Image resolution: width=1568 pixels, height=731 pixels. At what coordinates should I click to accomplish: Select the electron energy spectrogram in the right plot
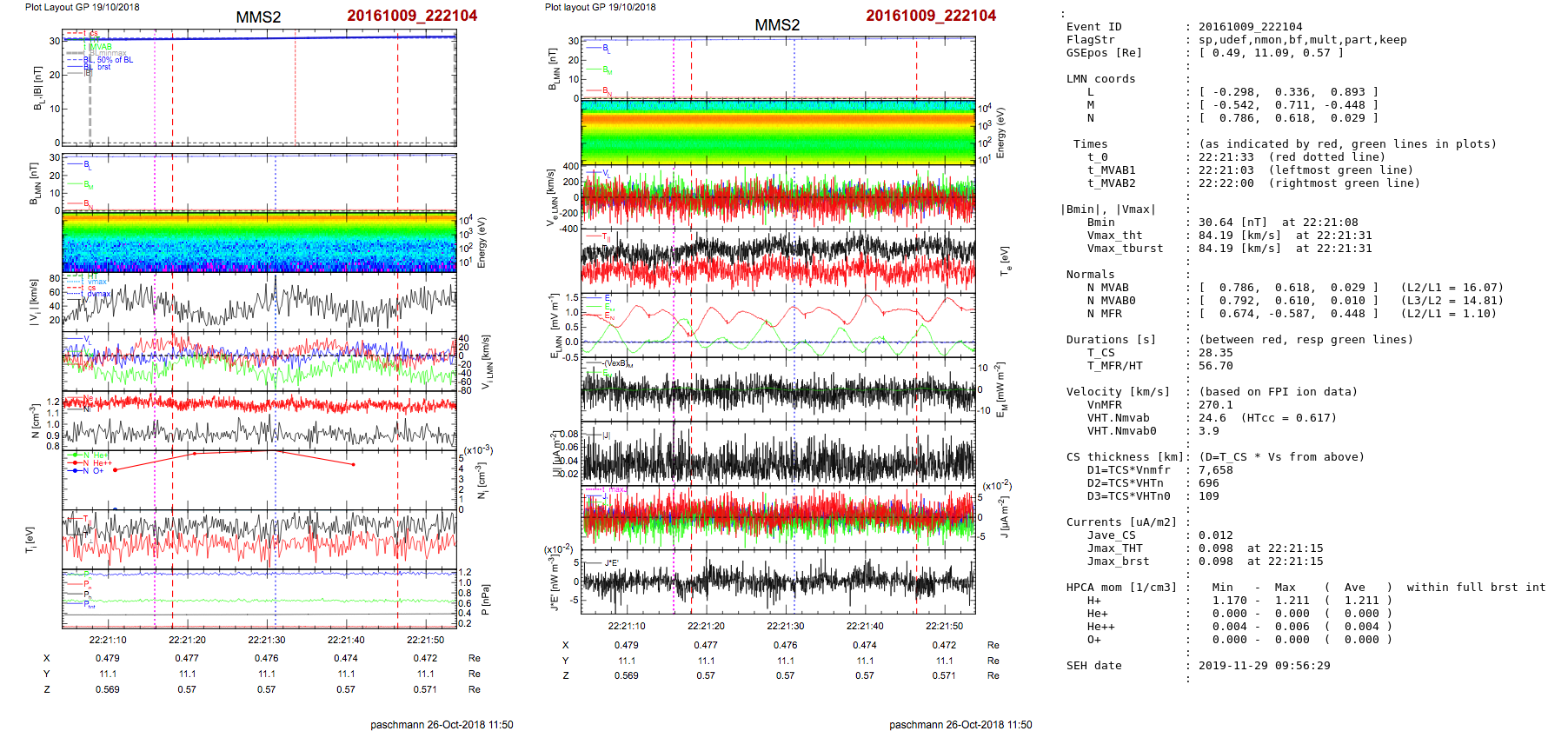tap(778, 132)
